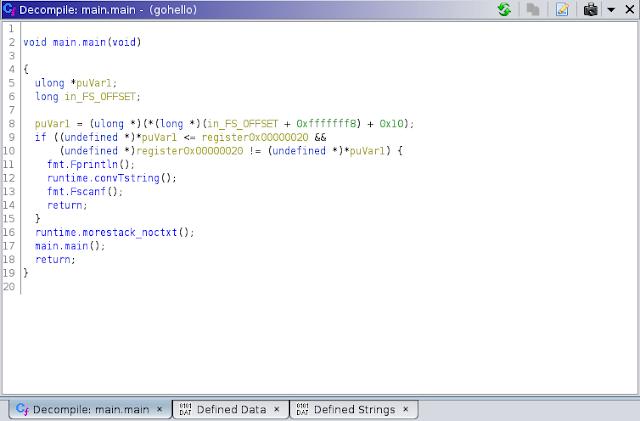Click register0x00000020 on line 10
The width and height of the screenshot is (640, 421).
[x=190, y=151]
